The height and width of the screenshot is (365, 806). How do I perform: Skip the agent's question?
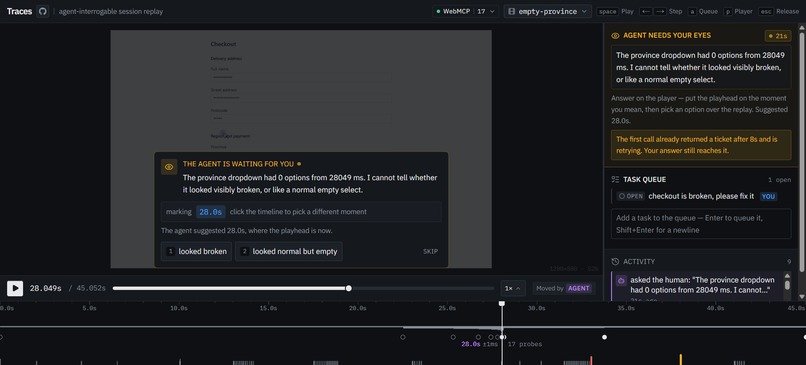pyautogui.click(x=430, y=251)
